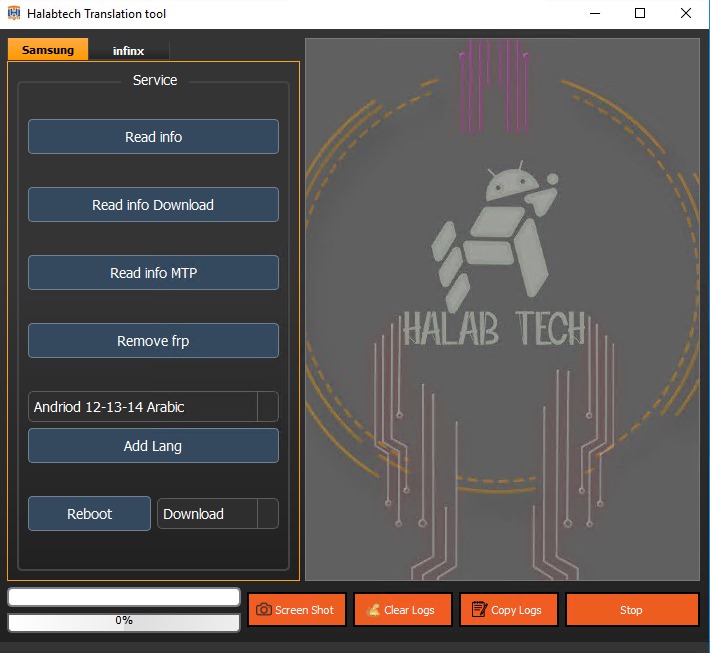
Task: Maximize the Halabtech Translation tool window
Action: click(640, 14)
